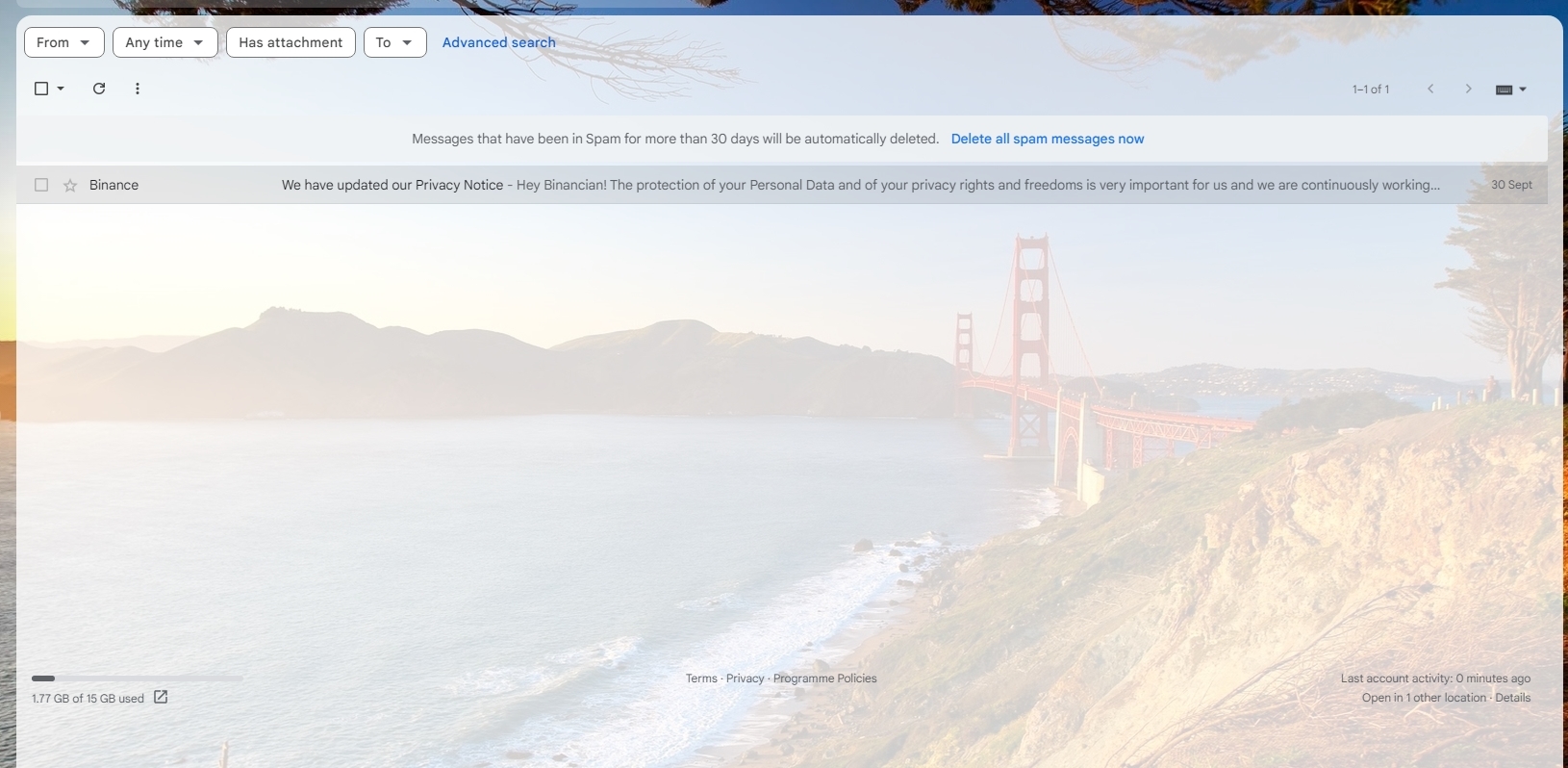Tick the select-all checkbox in toolbar
This screenshot has width=1568, height=768.
pos(41,89)
